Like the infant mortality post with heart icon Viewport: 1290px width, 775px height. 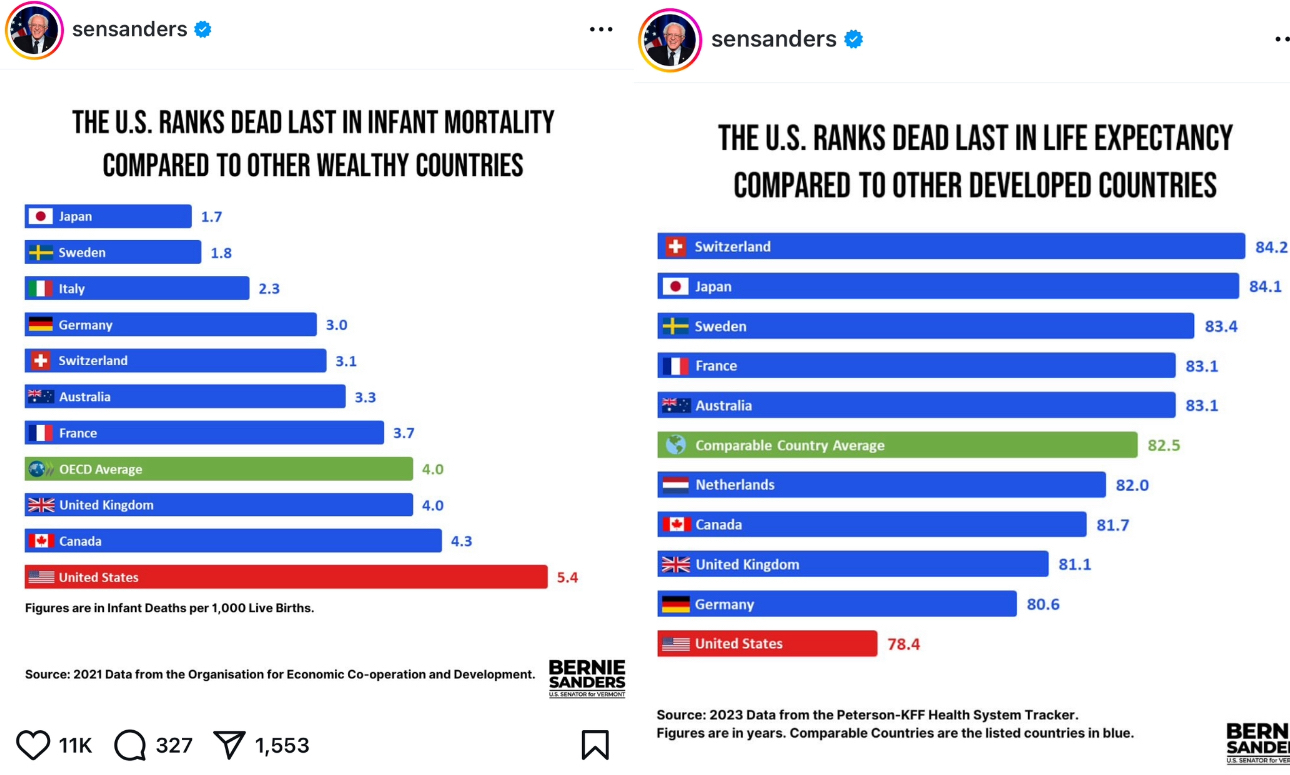click(33, 745)
